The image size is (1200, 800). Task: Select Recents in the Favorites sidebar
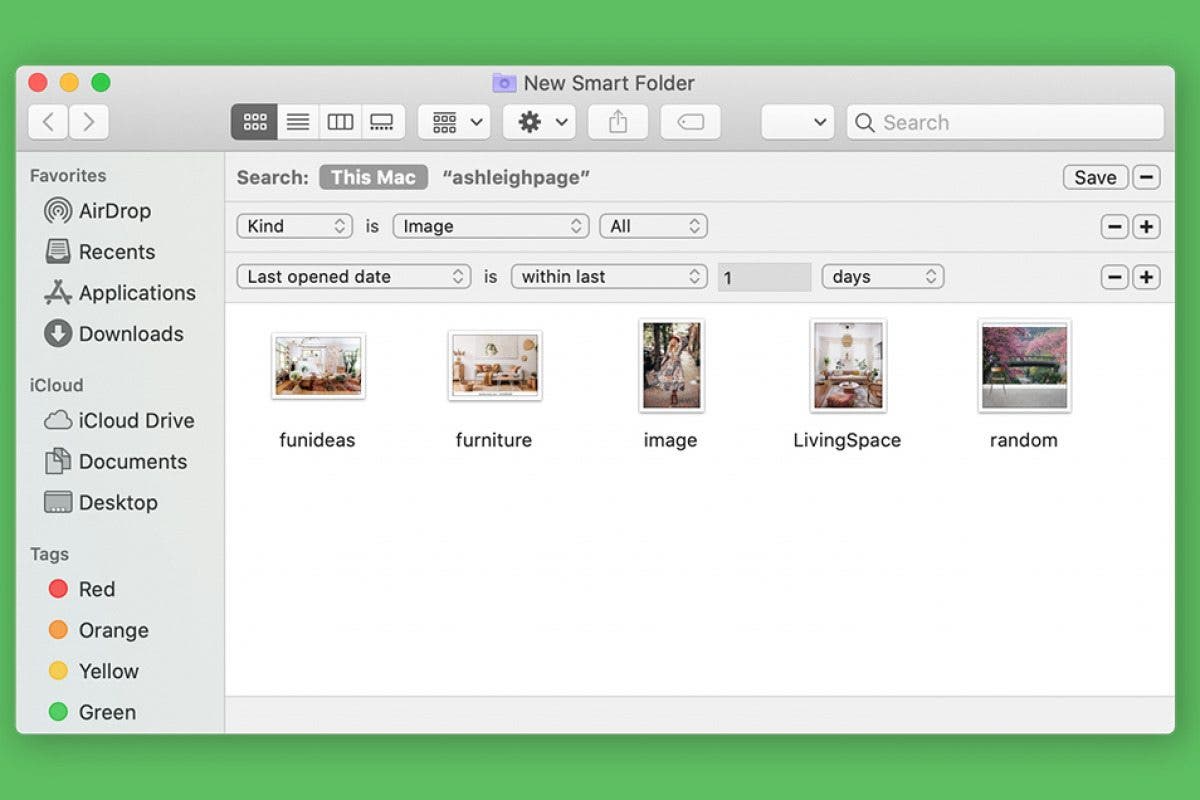pos(120,252)
